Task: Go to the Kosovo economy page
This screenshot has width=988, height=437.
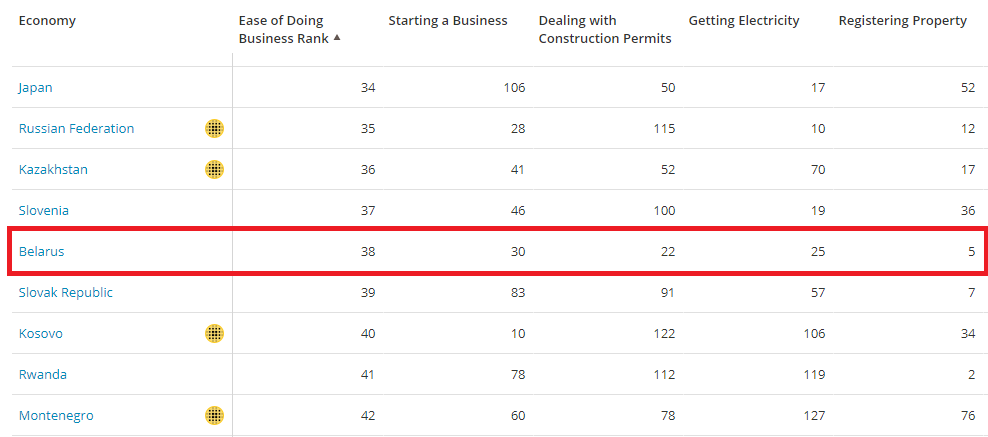Action: [40, 333]
